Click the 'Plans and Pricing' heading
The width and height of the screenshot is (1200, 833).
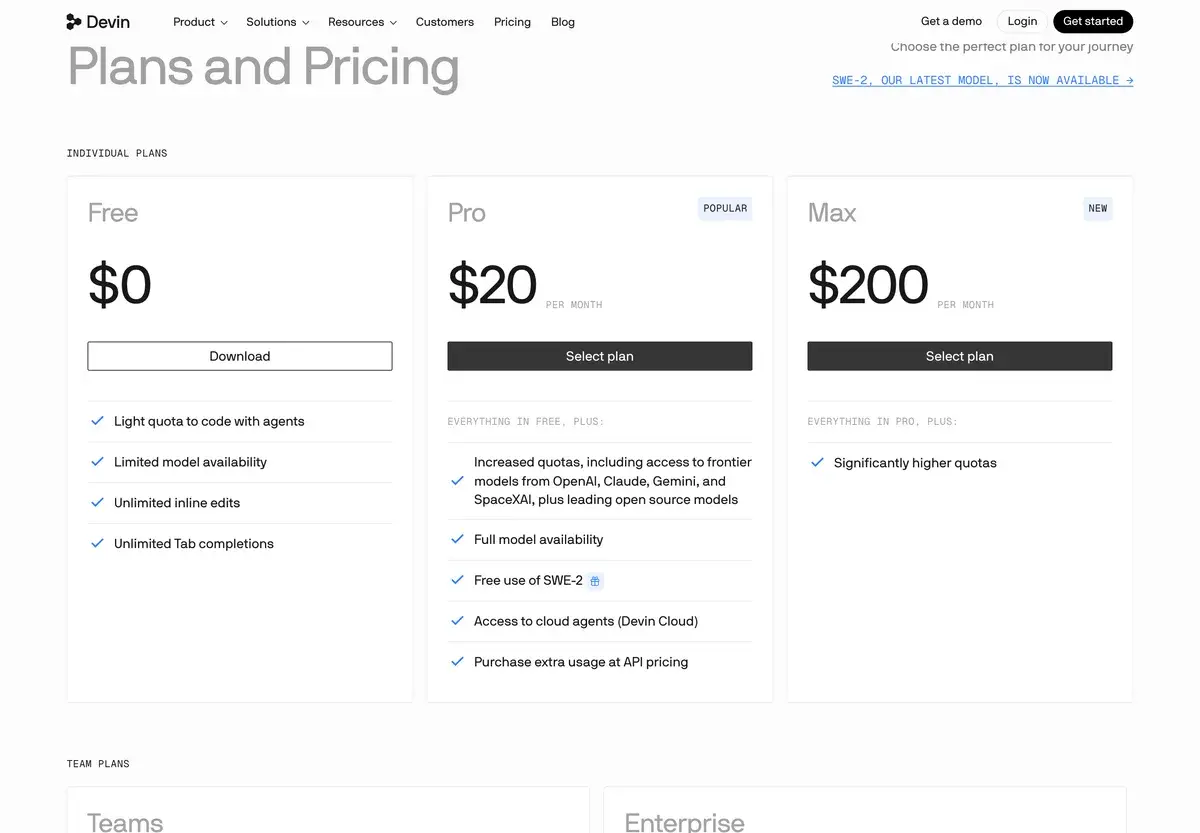click(x=264, y=68)
